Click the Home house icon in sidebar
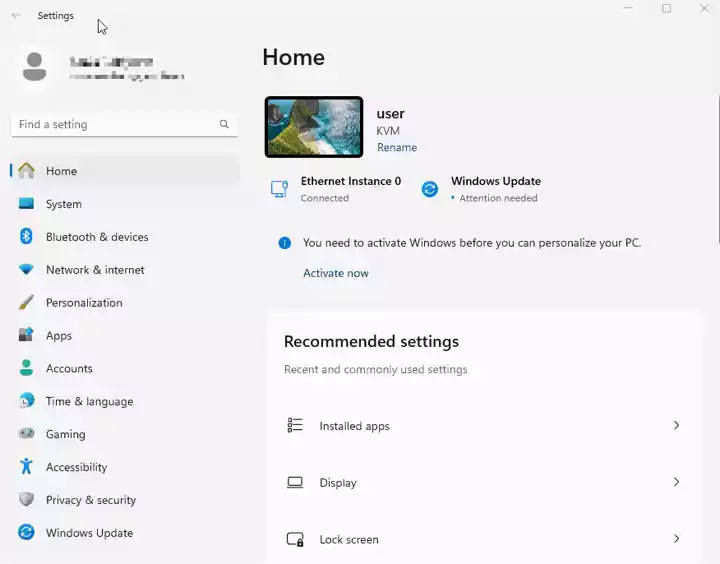Screen dimensions: 720x564 tap(26, 170)
